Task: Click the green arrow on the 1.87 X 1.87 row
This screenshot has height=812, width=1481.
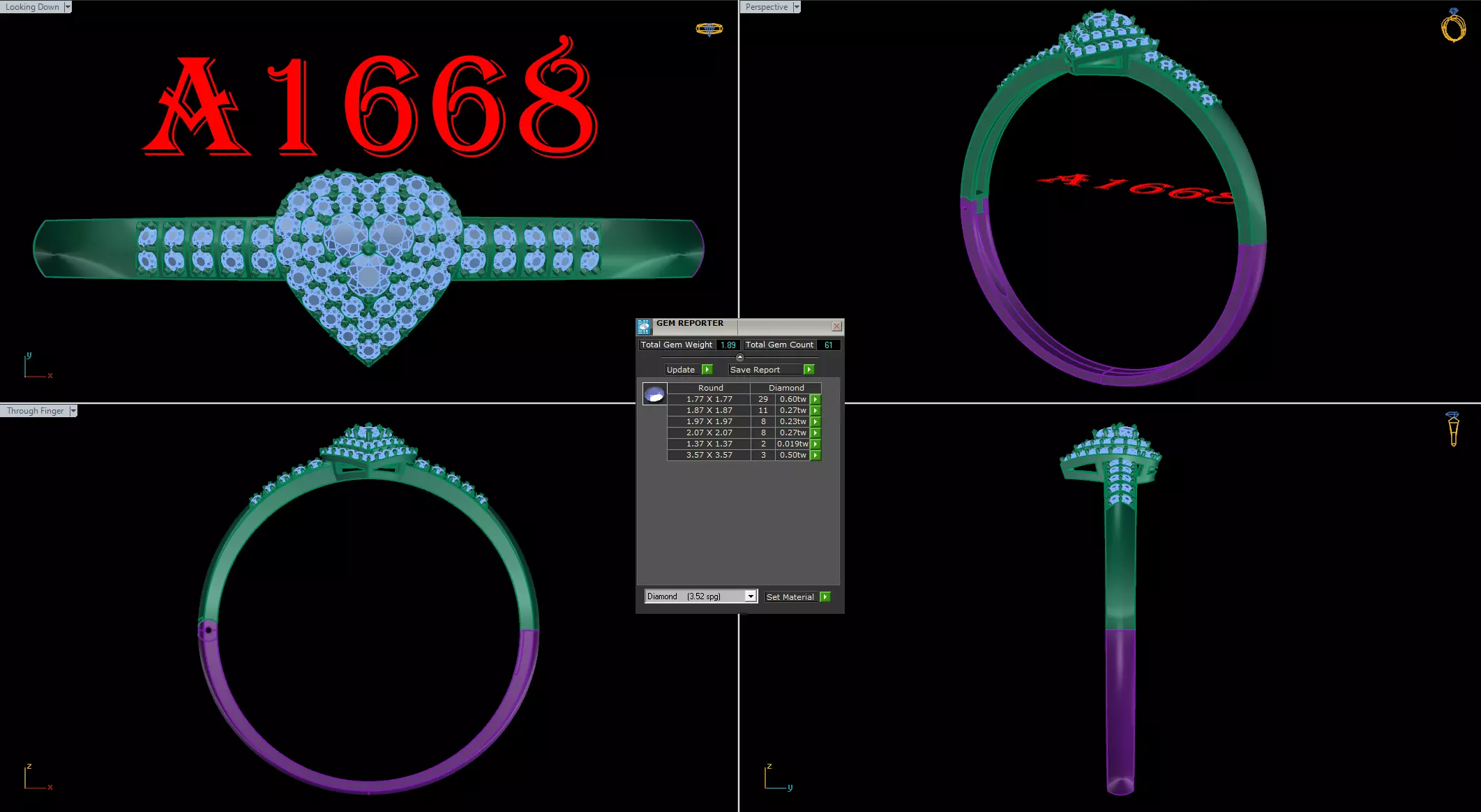Action: [815, 410]
